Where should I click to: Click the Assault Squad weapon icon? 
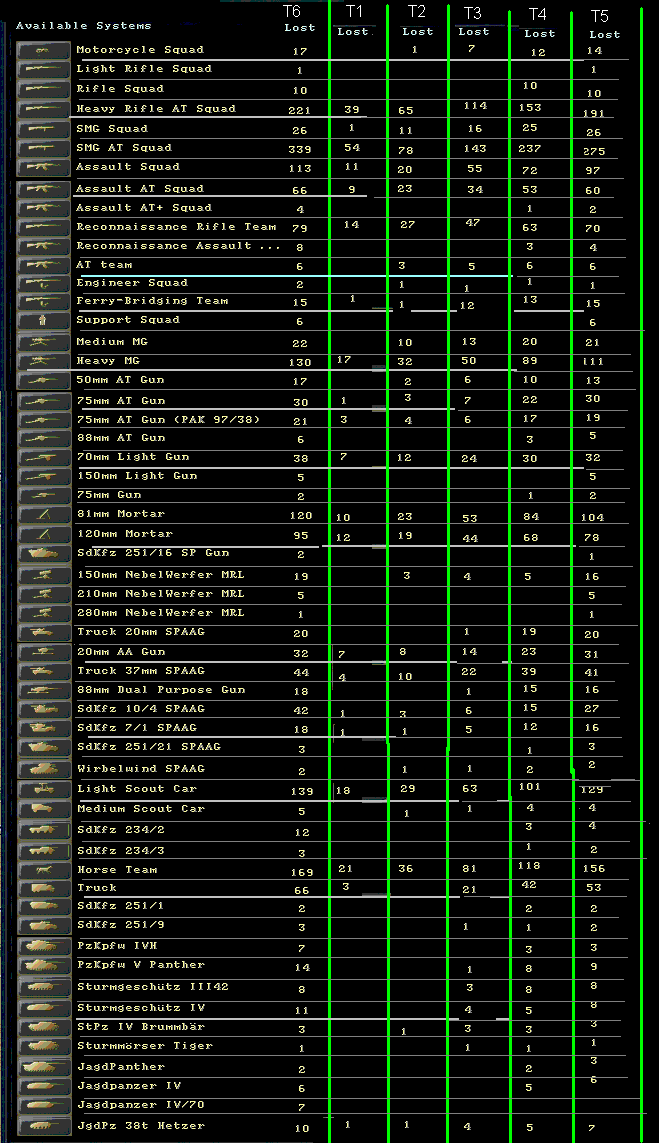(x=43, y=167)
